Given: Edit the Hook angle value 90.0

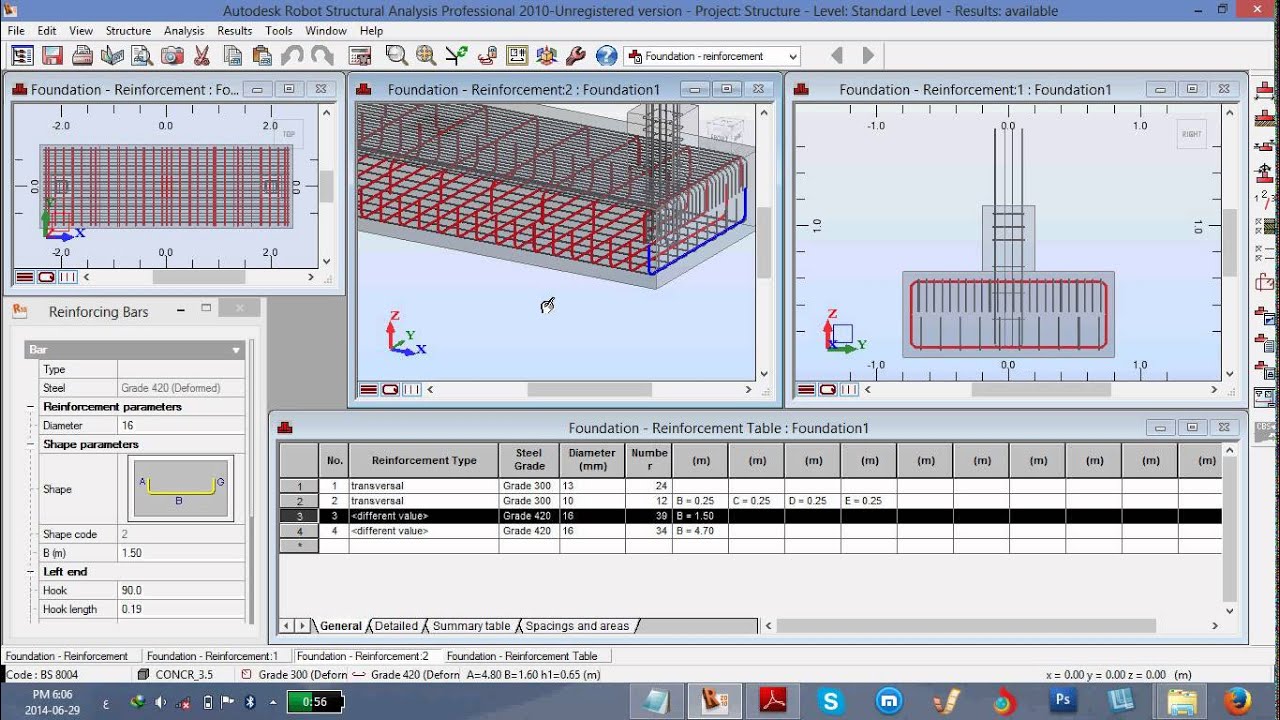Looking at the screenshot, I should (x=181, y=591).
